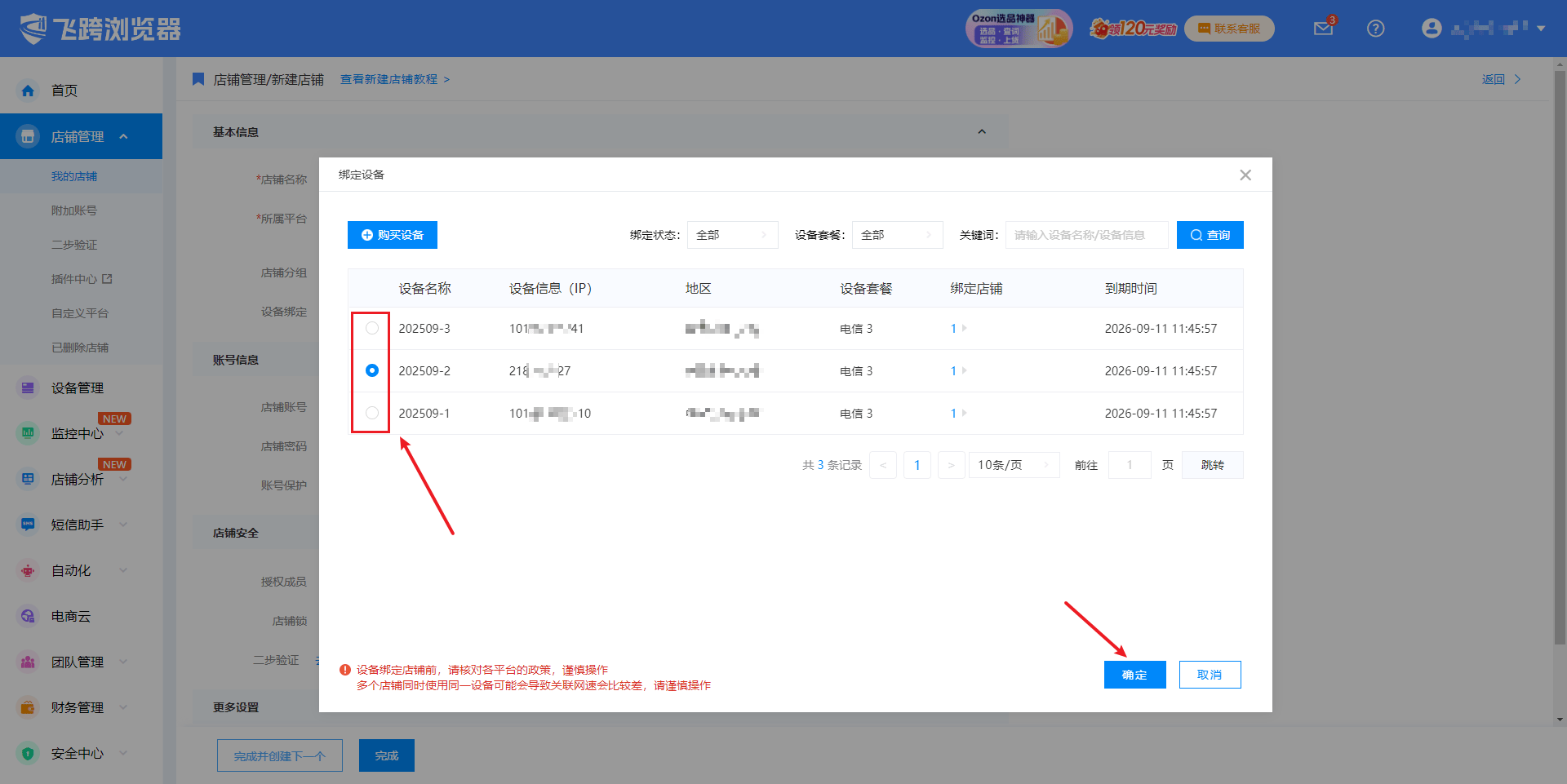Click the 电商云 sidebar icon

coord(28,617)
